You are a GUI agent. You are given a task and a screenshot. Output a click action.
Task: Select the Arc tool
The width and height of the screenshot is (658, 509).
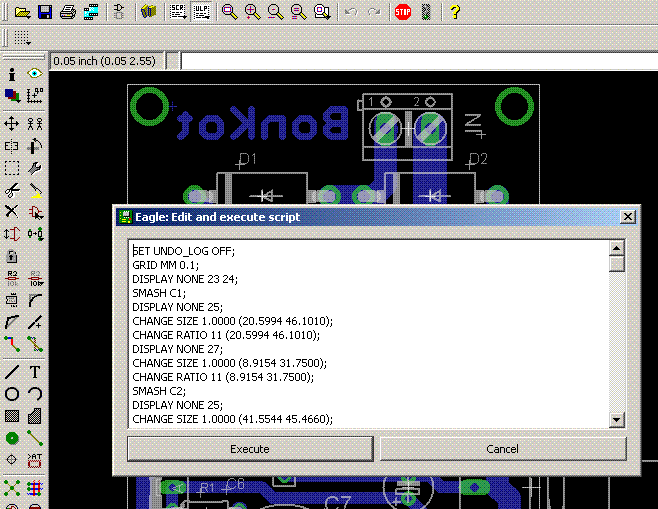35,394
